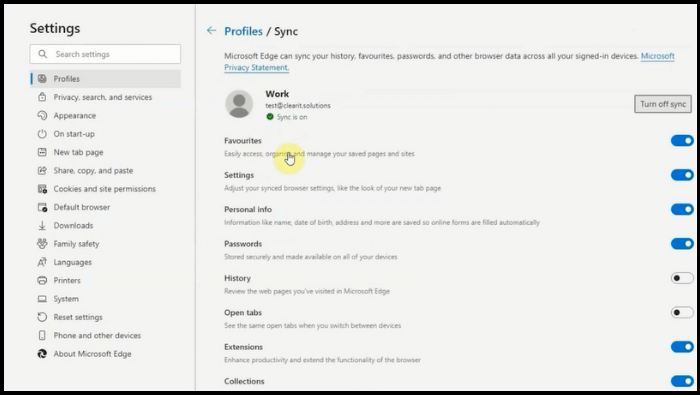Click the Favourites sync option label
The width and height of the screenshot is (700, 395).
click(243, 141)
